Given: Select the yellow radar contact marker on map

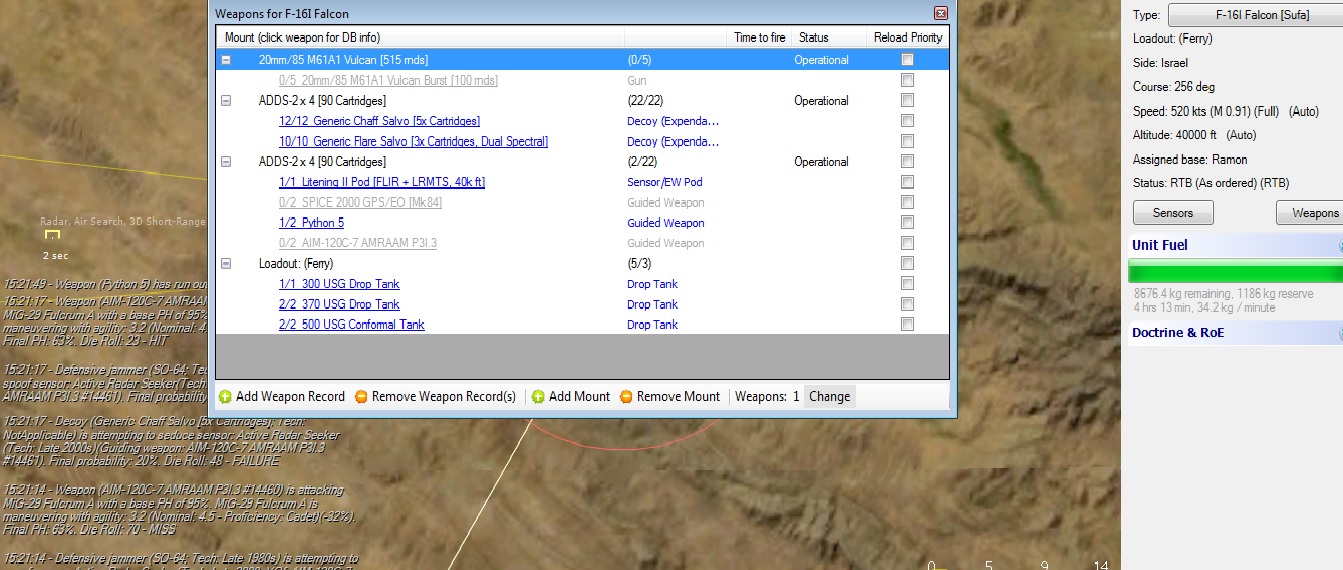Looking at the screenshot, I should pos(52,235).
